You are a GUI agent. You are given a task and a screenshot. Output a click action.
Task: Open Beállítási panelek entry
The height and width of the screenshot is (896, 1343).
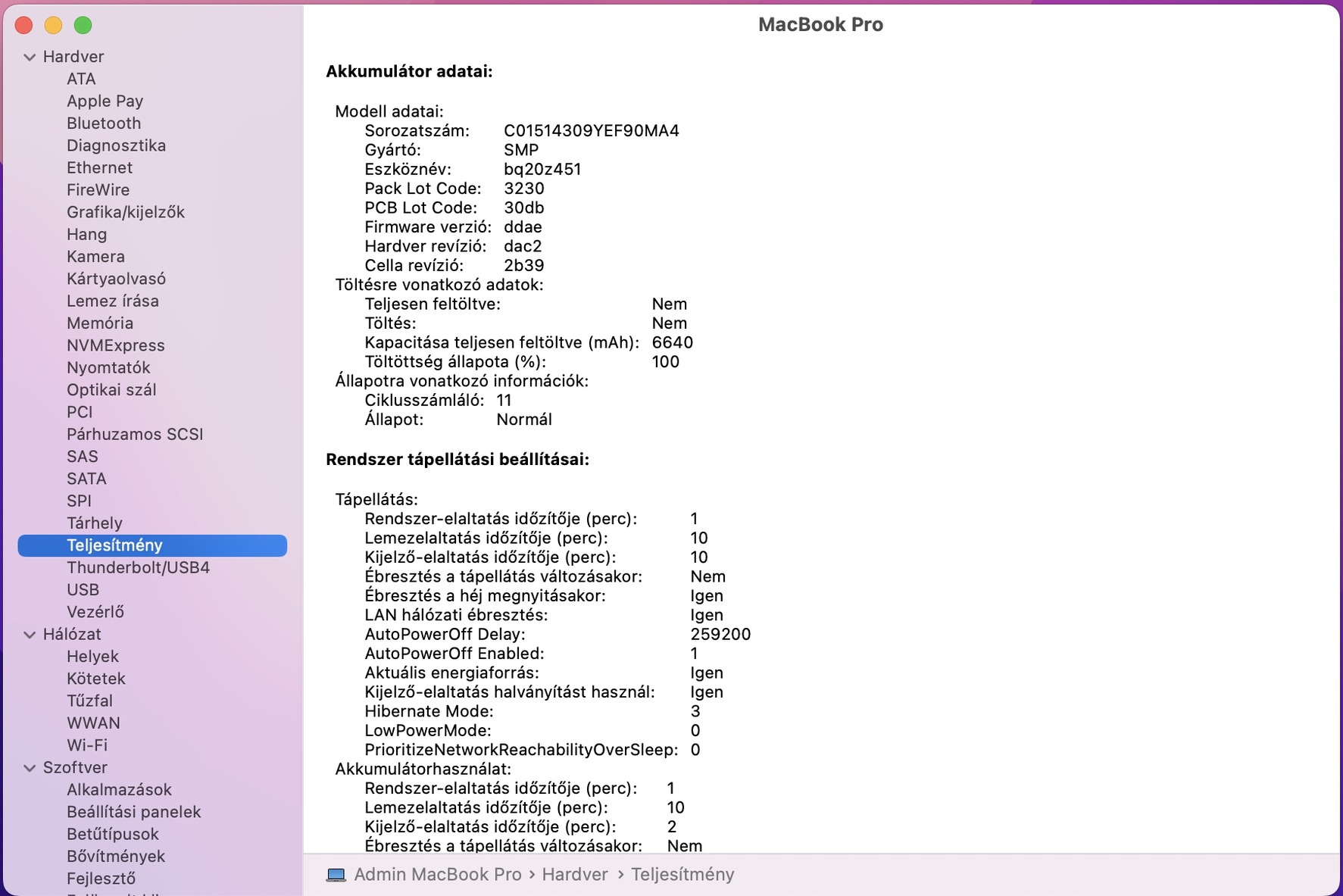[x=134, y=812]
